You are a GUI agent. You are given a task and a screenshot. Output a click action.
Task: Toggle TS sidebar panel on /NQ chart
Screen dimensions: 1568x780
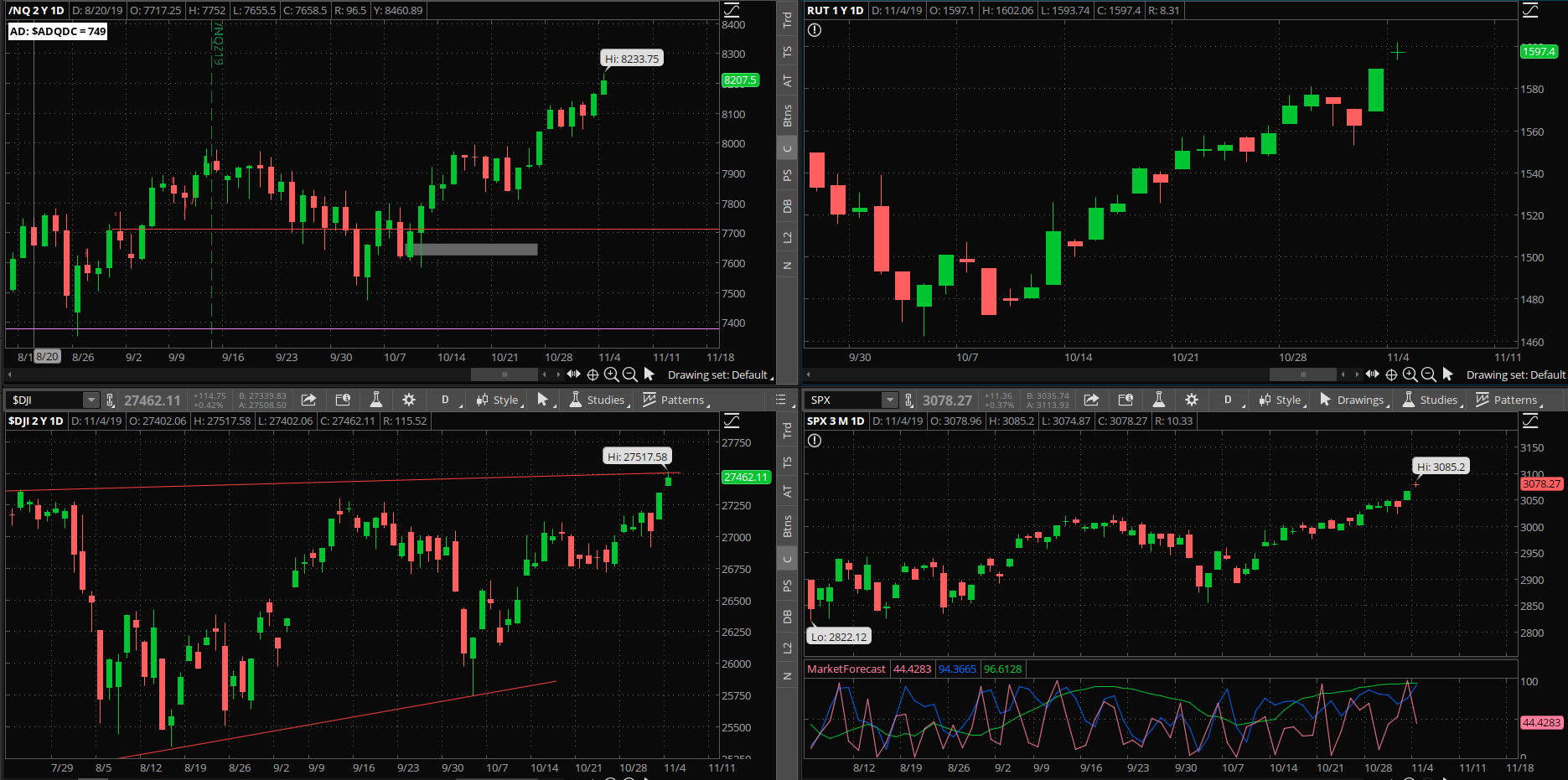tap(787, 51)
